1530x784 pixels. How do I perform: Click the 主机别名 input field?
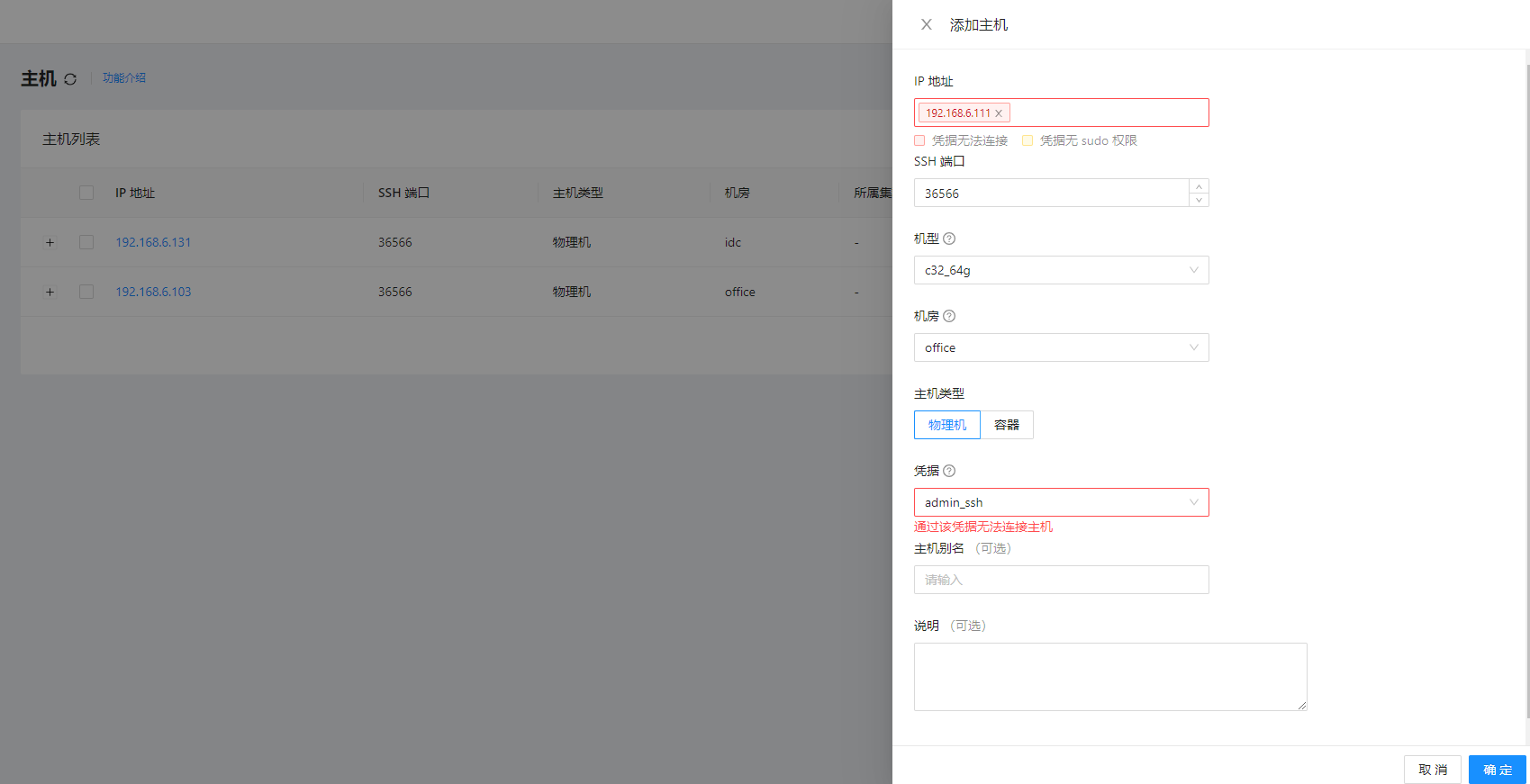(x=1061, y=580)
